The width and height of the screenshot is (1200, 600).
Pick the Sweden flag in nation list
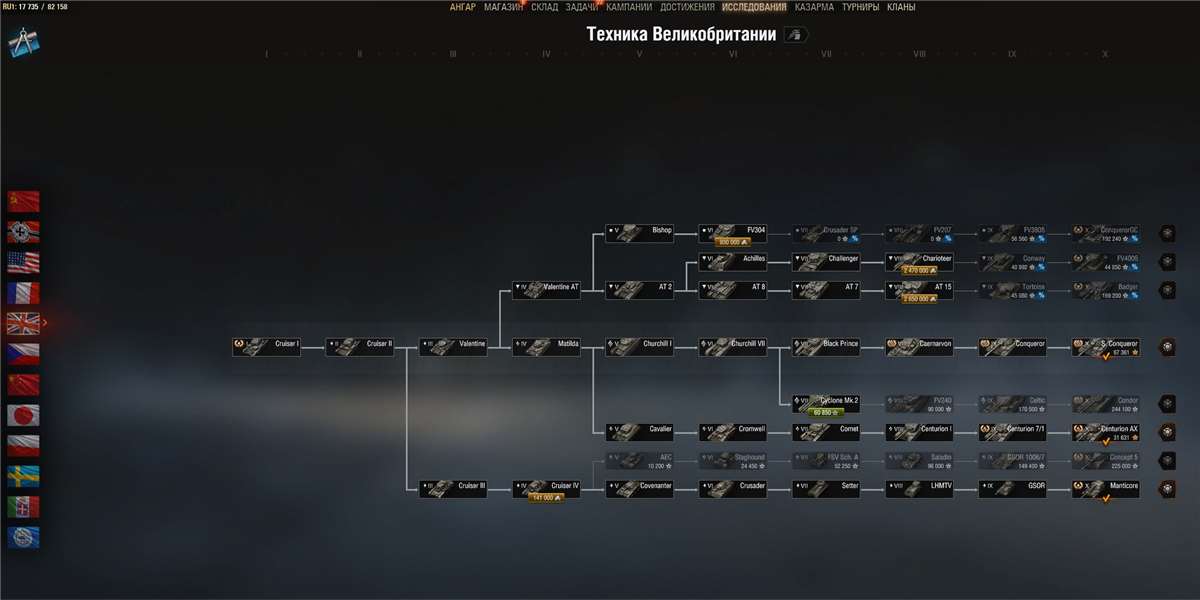pyautogui.click(x=23, y=476)
